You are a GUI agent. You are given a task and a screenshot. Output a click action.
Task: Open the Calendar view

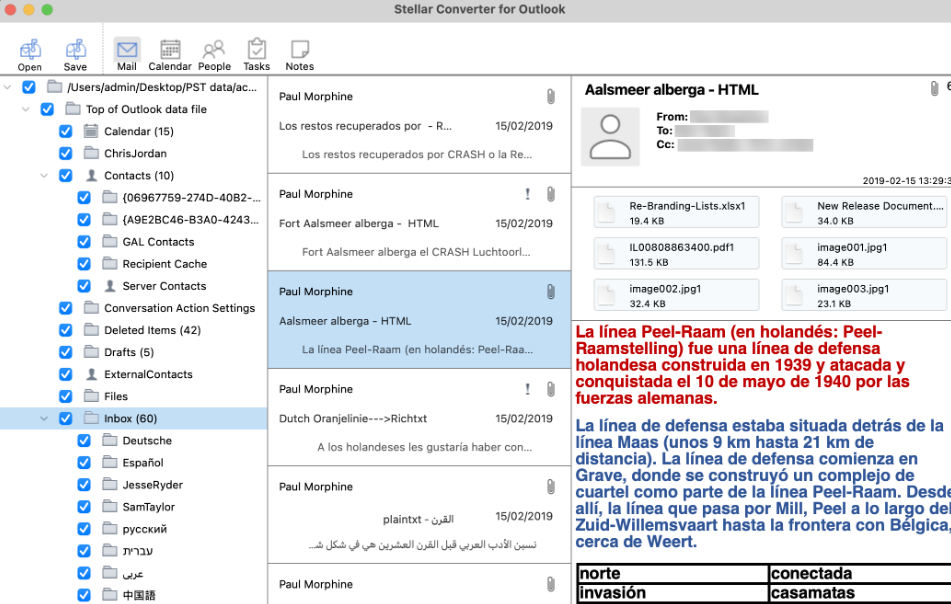170,55
